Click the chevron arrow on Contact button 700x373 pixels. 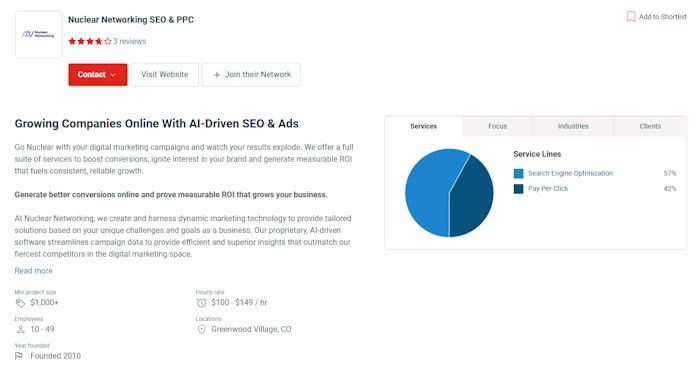point(112,75)
